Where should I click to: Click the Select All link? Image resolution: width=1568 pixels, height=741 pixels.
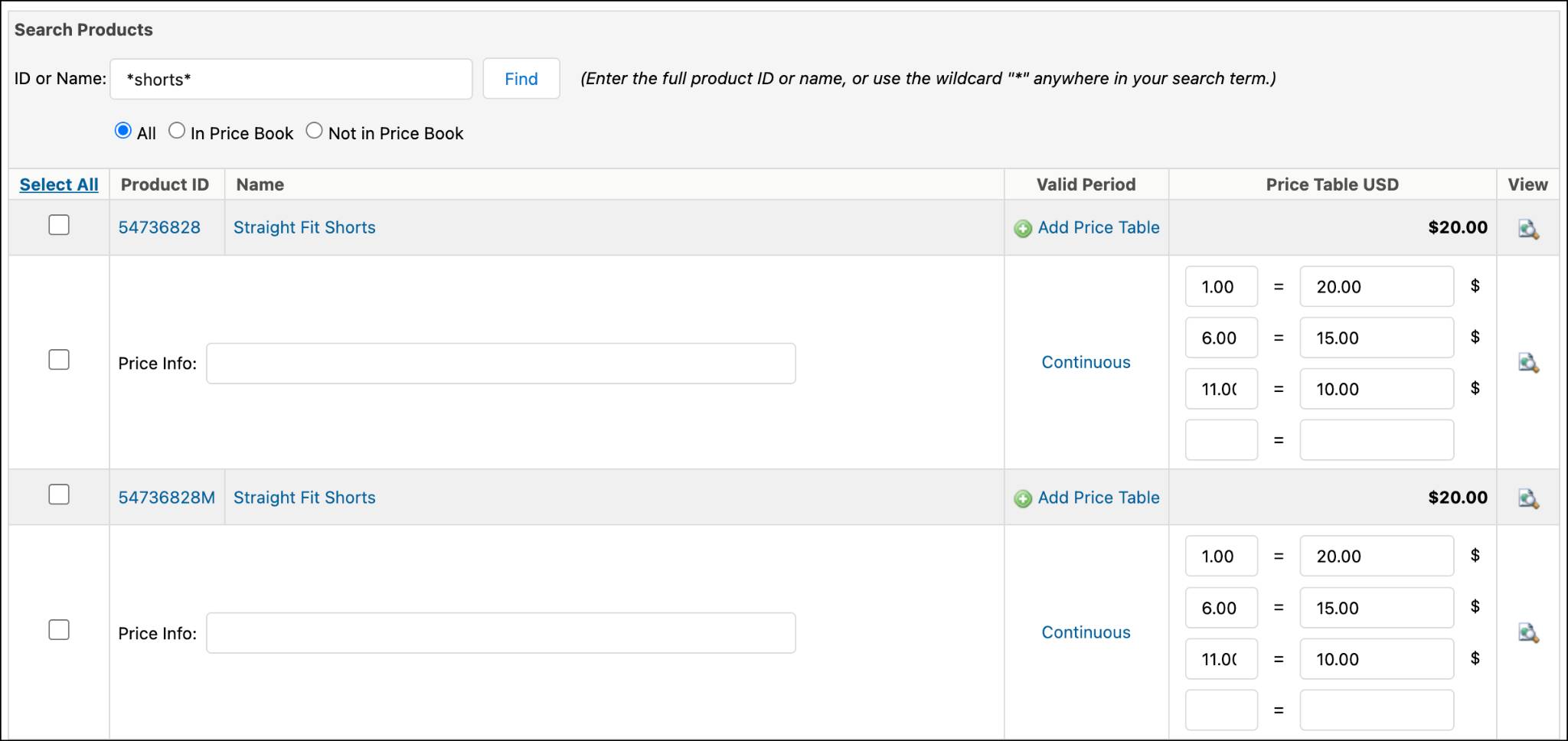coord(59,184)
